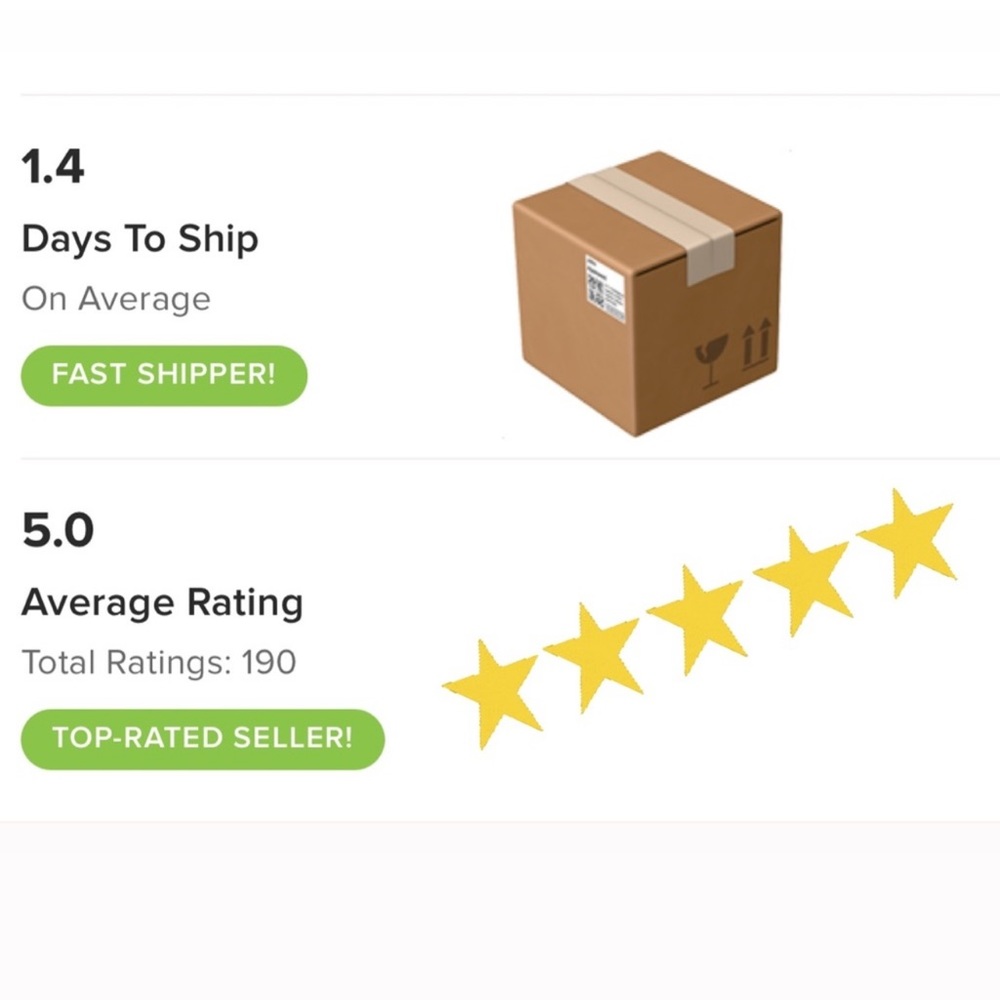
Task: Click the Average Rating heading
Action: 162,603
